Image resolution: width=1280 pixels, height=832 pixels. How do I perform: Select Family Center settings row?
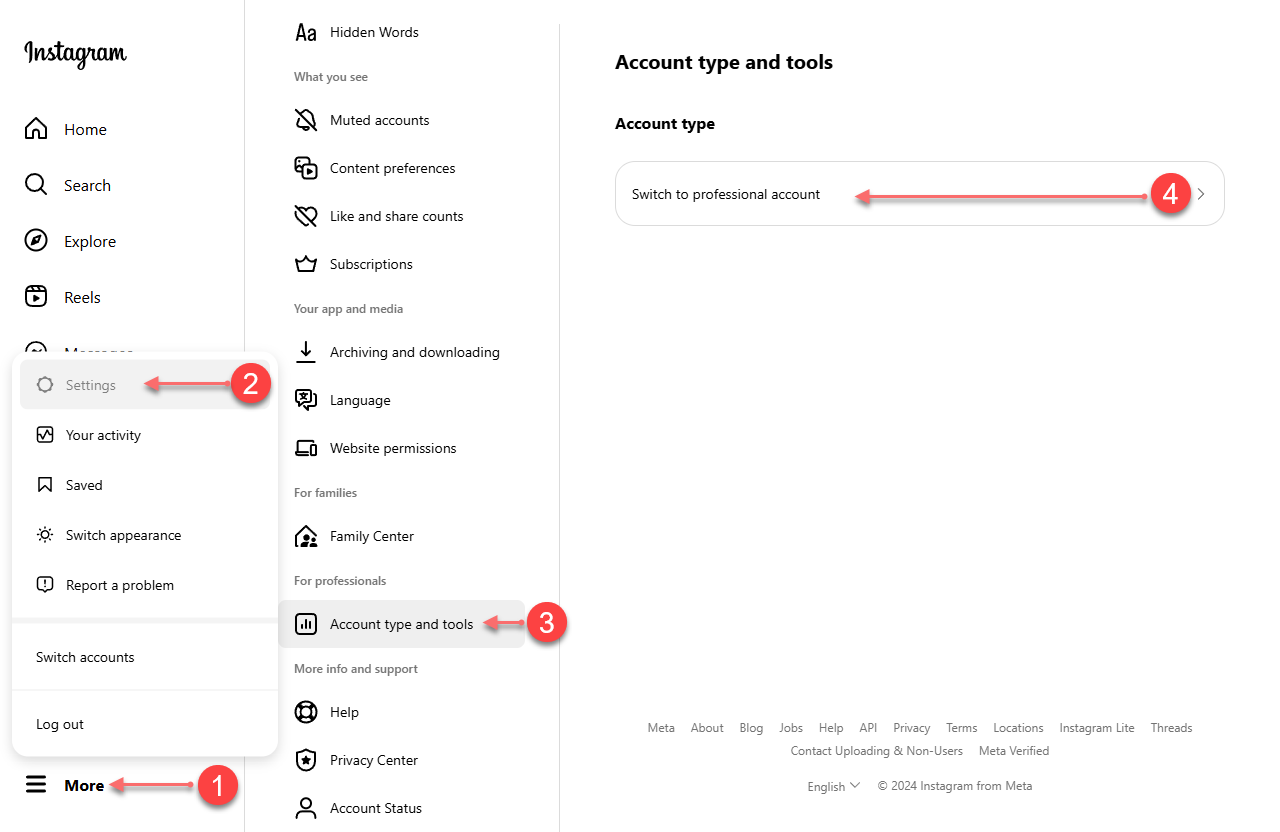(x=401, y=536)
